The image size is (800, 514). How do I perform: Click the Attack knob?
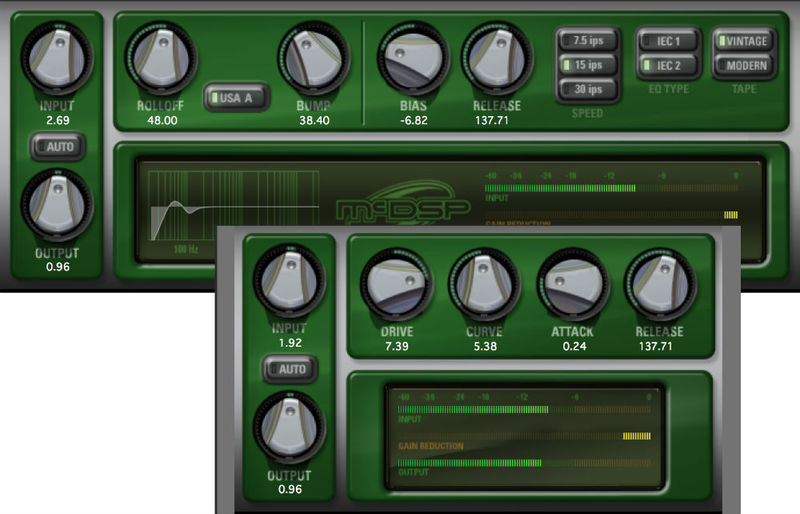pos(573,284)
